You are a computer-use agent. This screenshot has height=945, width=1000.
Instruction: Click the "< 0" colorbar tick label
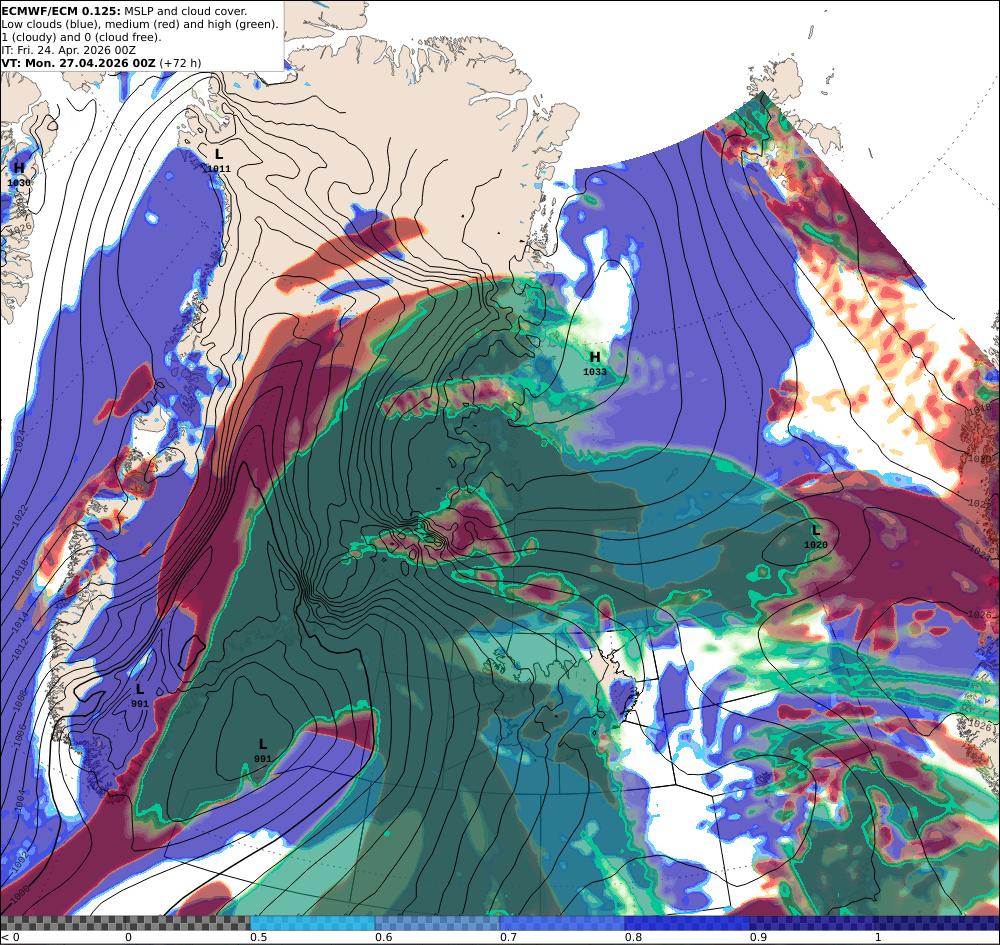point(10,937)
